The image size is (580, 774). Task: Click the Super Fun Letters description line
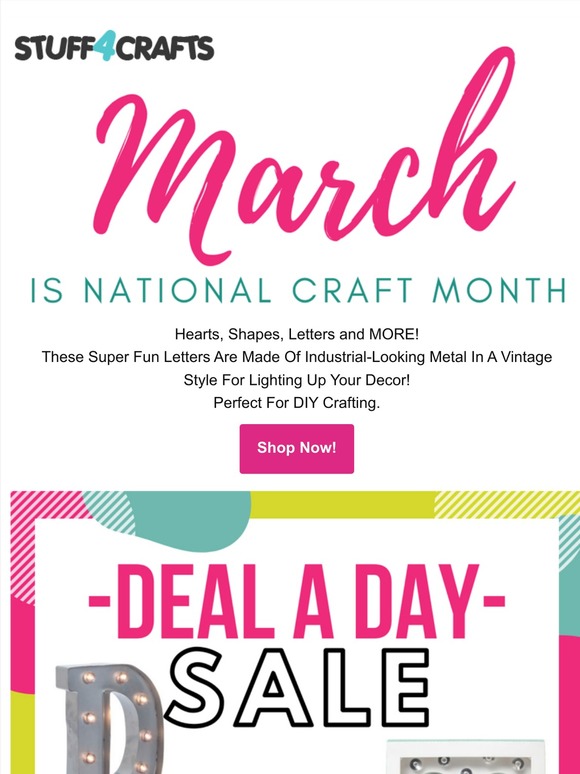click(x=297, y=357)
